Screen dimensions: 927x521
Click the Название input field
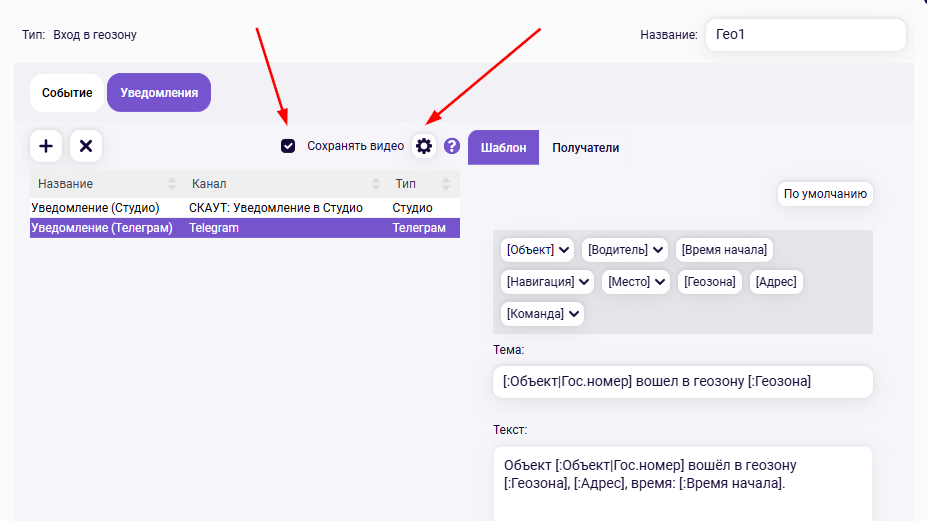click(805, 34)
